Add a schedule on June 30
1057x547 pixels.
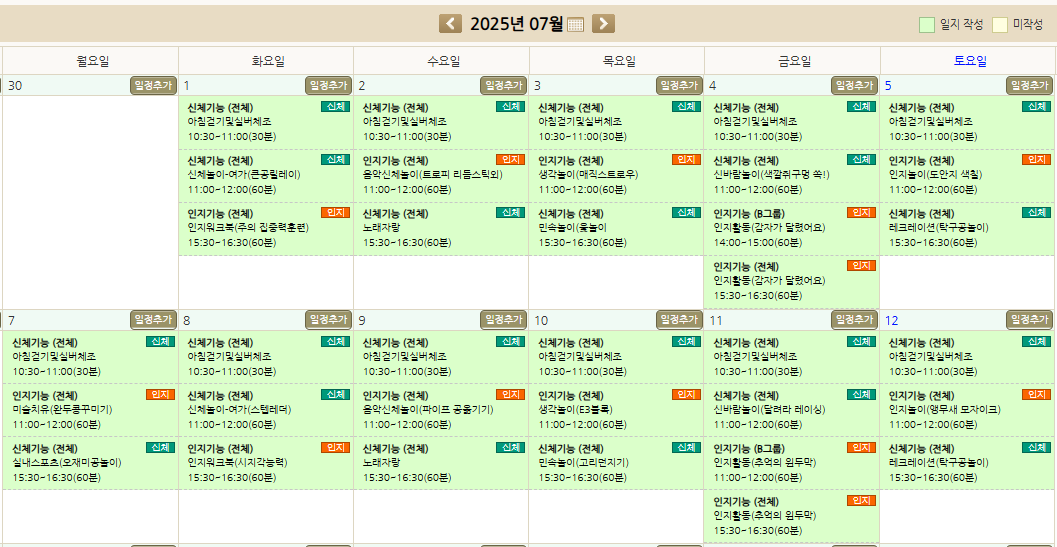[x=153, y=86]
